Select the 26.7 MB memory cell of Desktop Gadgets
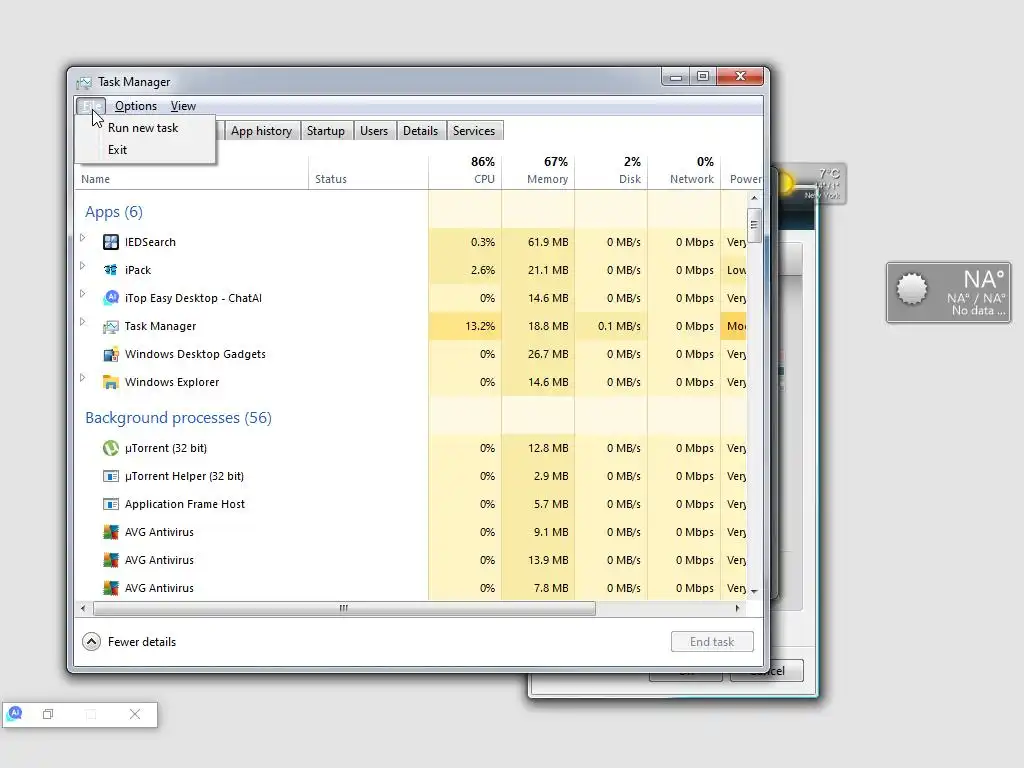 click(538, 355)
